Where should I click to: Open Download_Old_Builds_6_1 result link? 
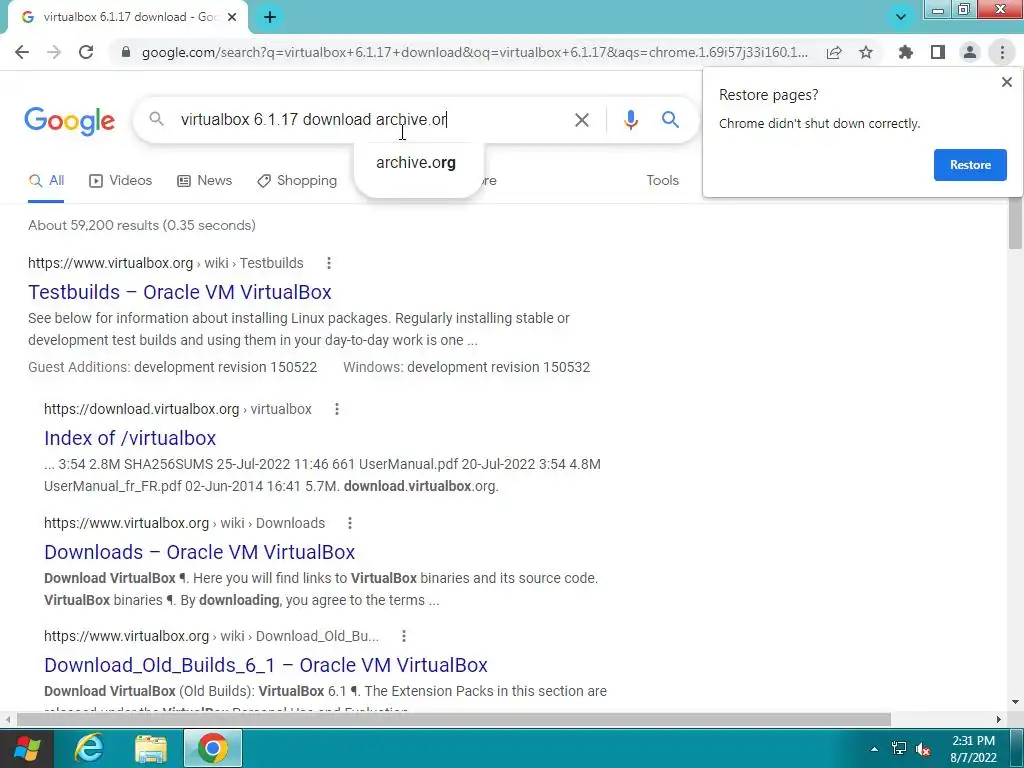coord(266,665)
